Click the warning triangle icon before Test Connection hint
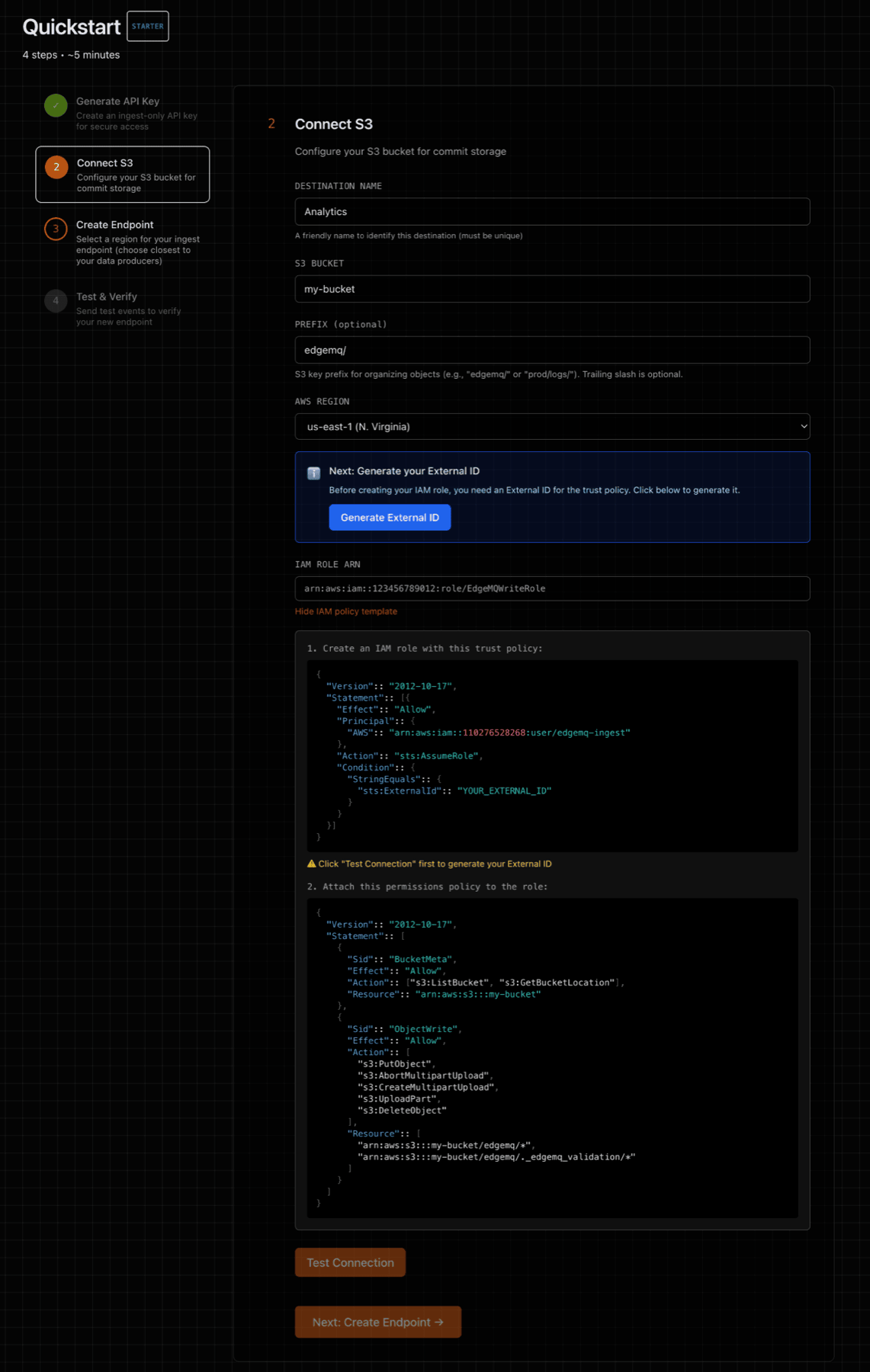Screen dimensions: 870x1372 coord(311,864)
